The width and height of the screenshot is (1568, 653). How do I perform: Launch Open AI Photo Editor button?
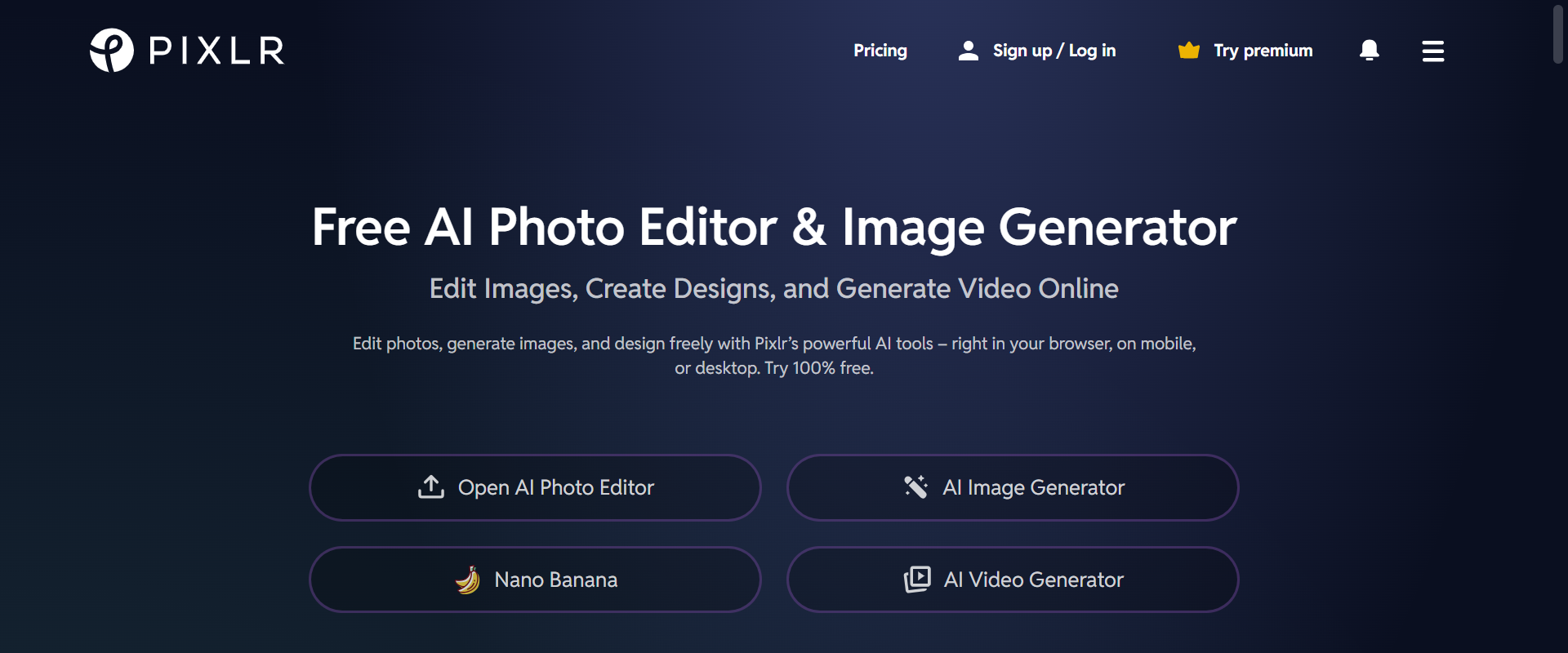click(555, 487)
